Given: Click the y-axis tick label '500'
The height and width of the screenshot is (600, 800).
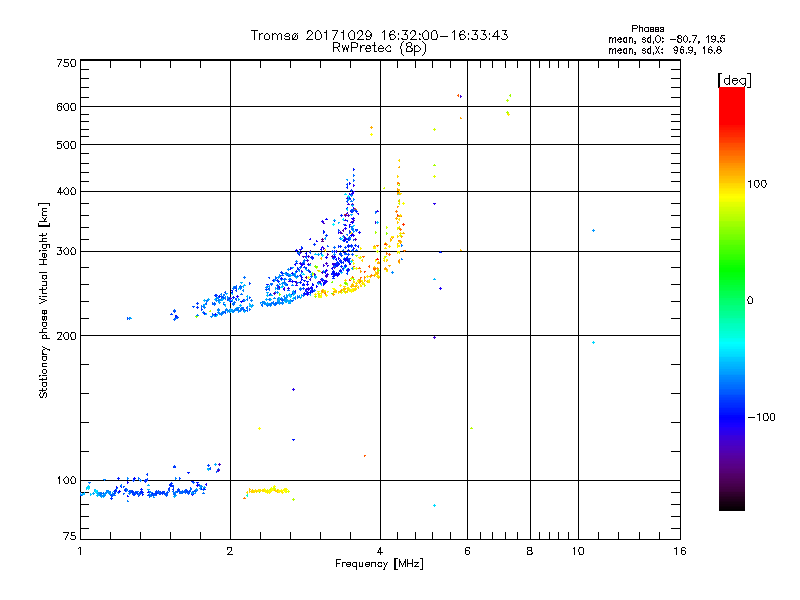Looking at the screenshot, I should tap(66, 145).
